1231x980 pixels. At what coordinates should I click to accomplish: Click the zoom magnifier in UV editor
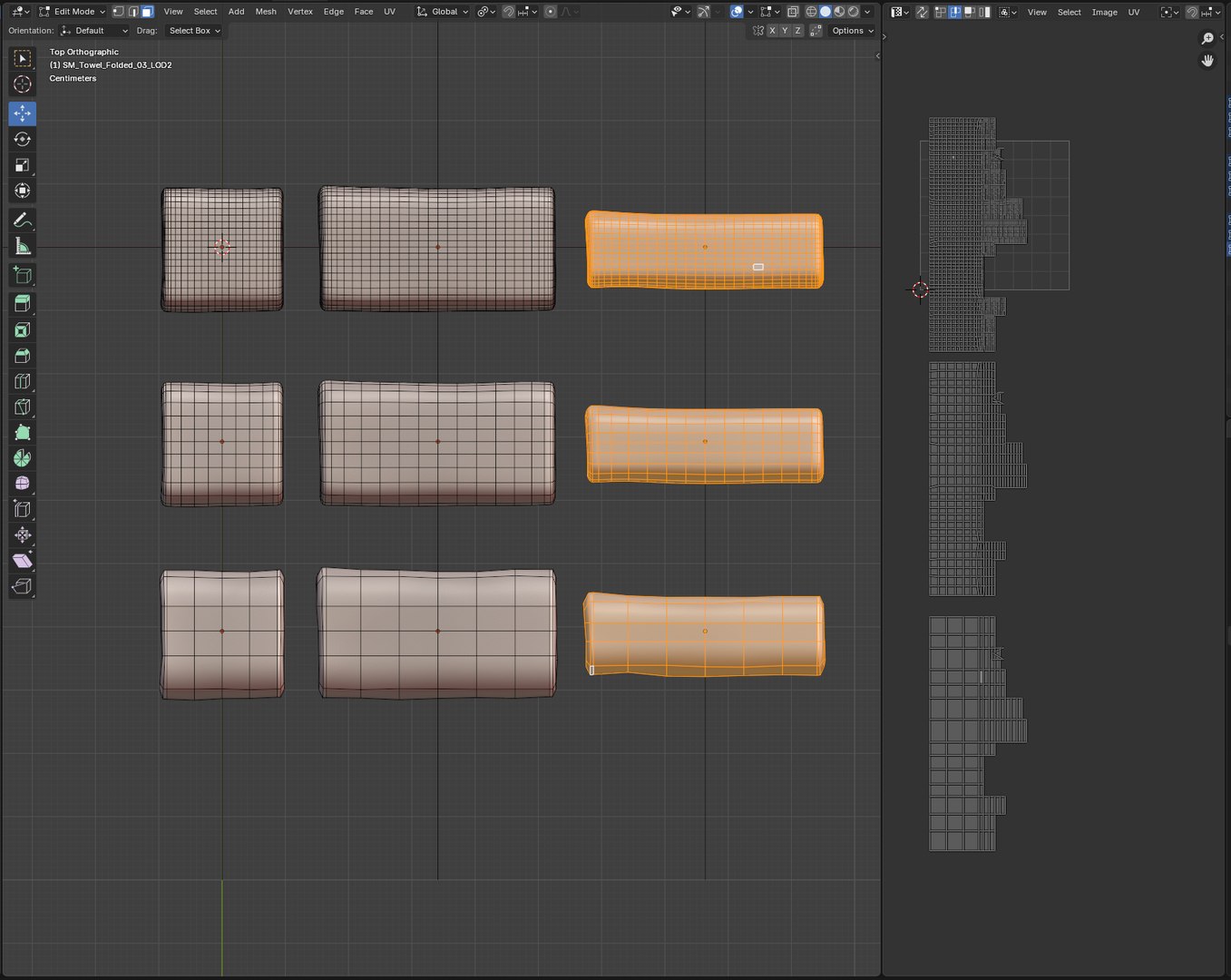tap(1207, 38)
